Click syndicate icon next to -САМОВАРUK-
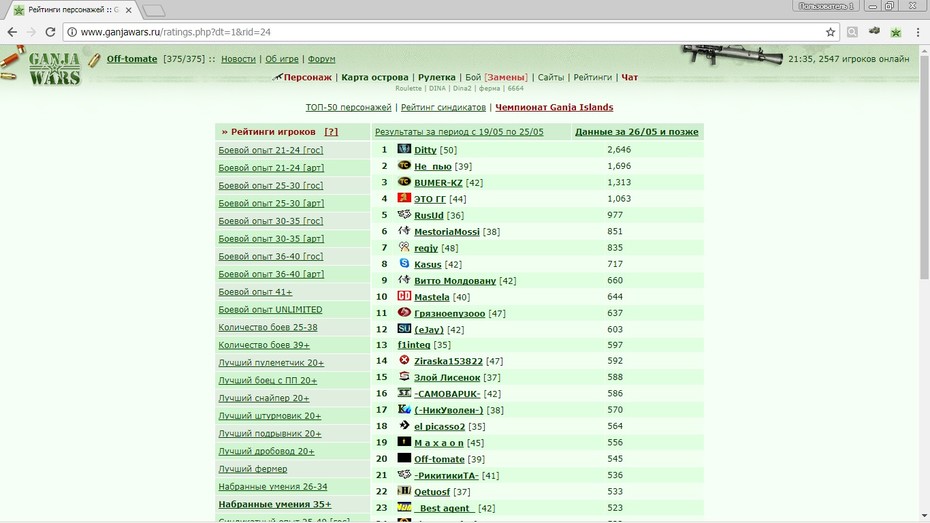Screen dimensions: 930x523 (404, 393)
